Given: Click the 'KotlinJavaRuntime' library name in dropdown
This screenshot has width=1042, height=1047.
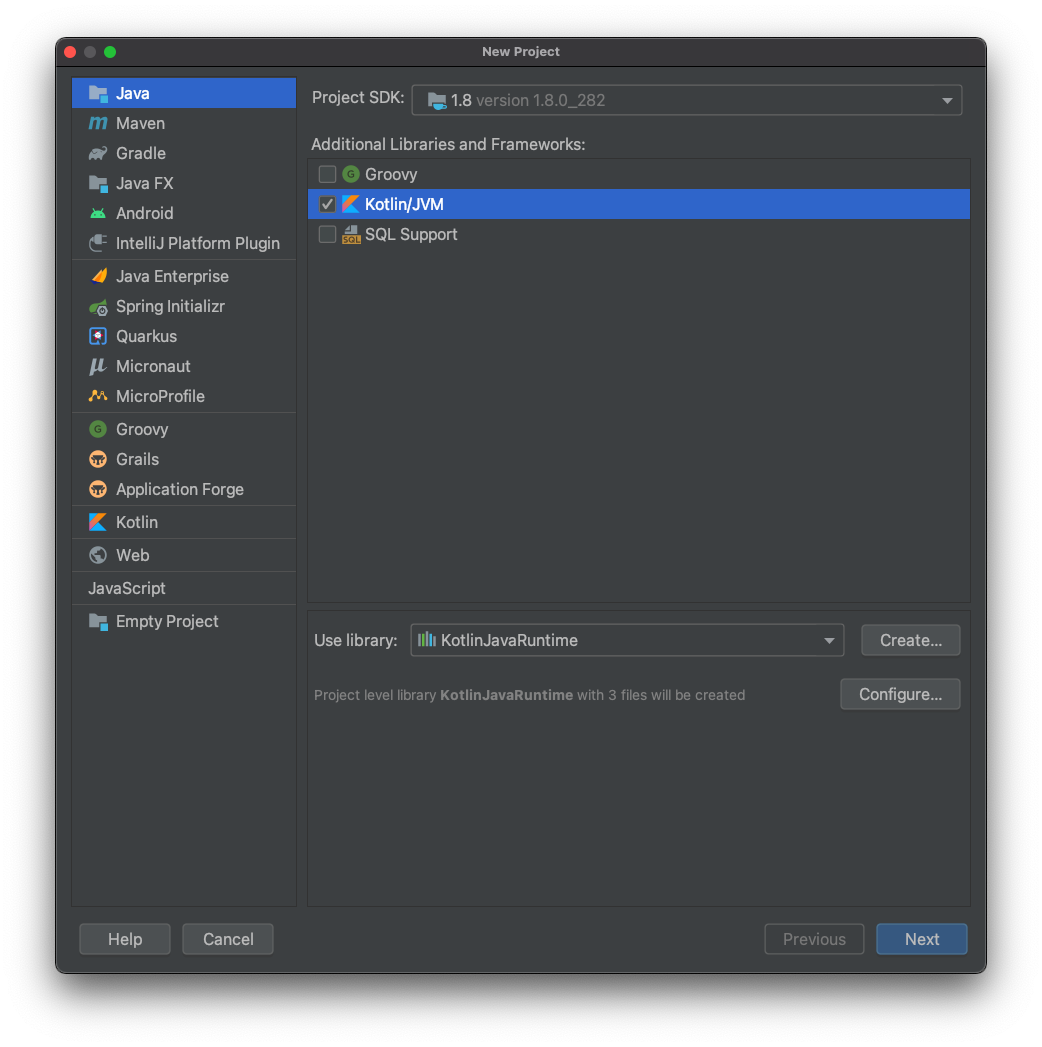Looking at the screenshot, I should [509, 640].
